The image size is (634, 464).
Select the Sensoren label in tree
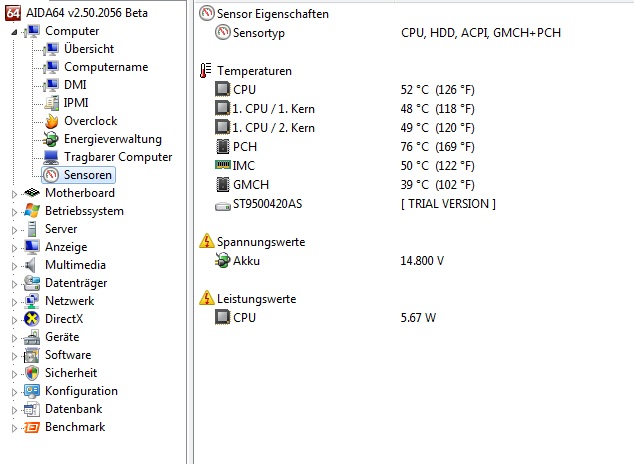[88, 175]
